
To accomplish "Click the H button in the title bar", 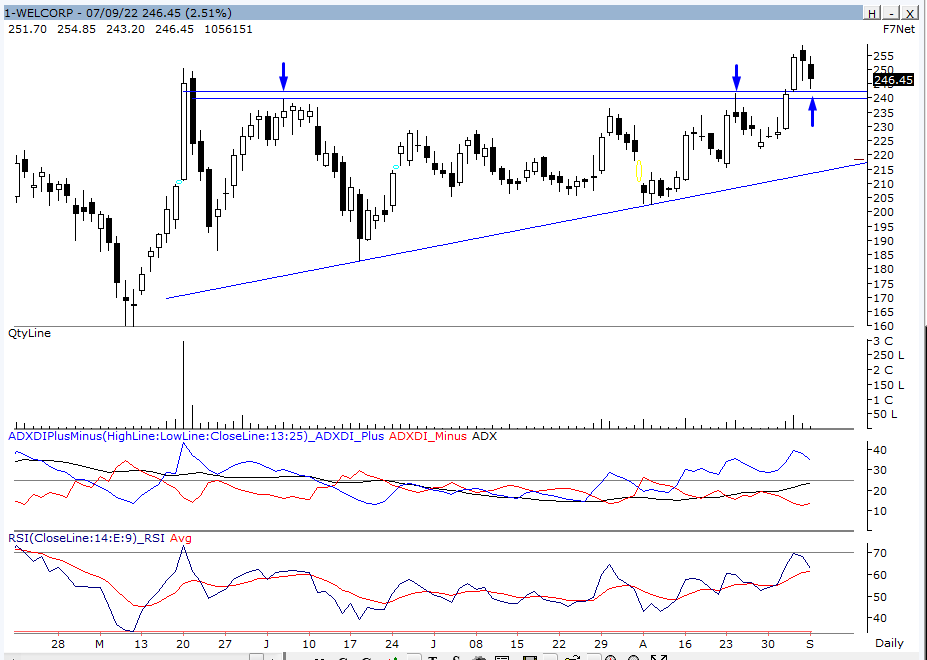I will pyautogui.click(x=872, y=13).
